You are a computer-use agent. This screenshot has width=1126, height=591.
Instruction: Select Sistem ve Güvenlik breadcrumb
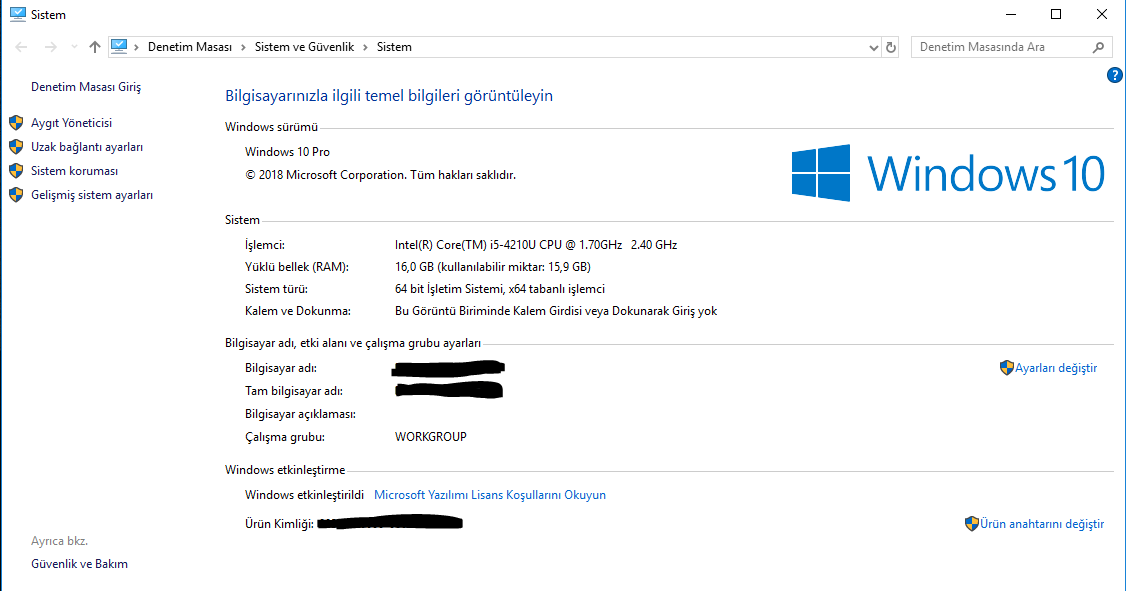pos(304,47)
